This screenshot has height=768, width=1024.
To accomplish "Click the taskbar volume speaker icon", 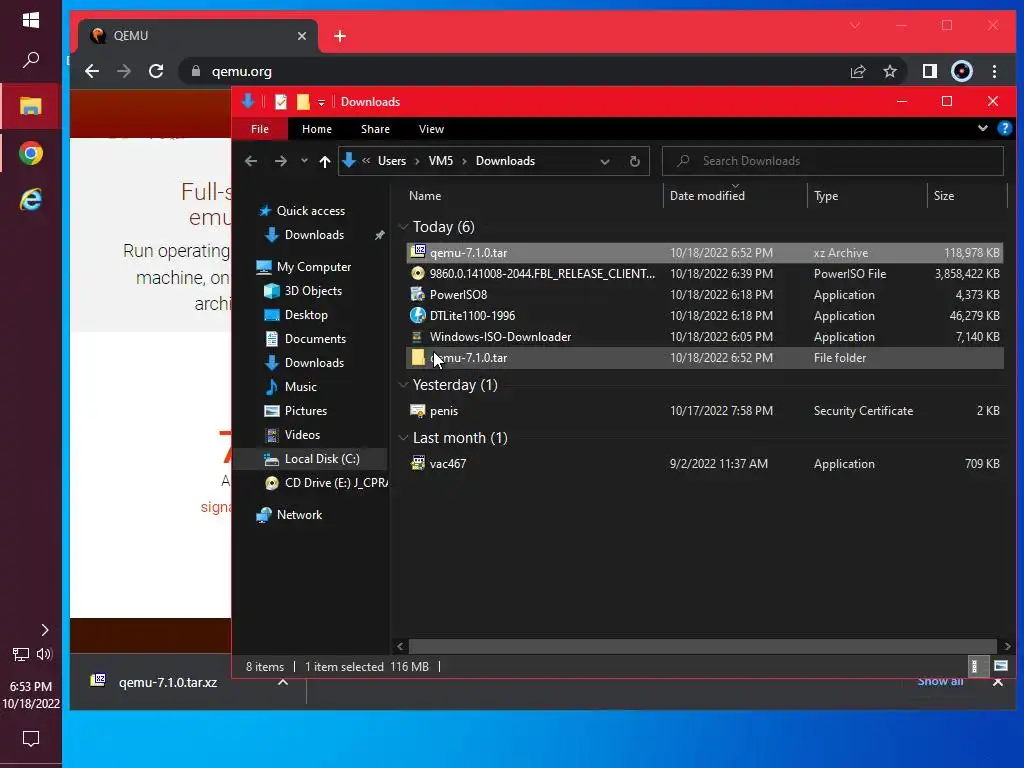I will pyautogui.click(x=44, y=654).
